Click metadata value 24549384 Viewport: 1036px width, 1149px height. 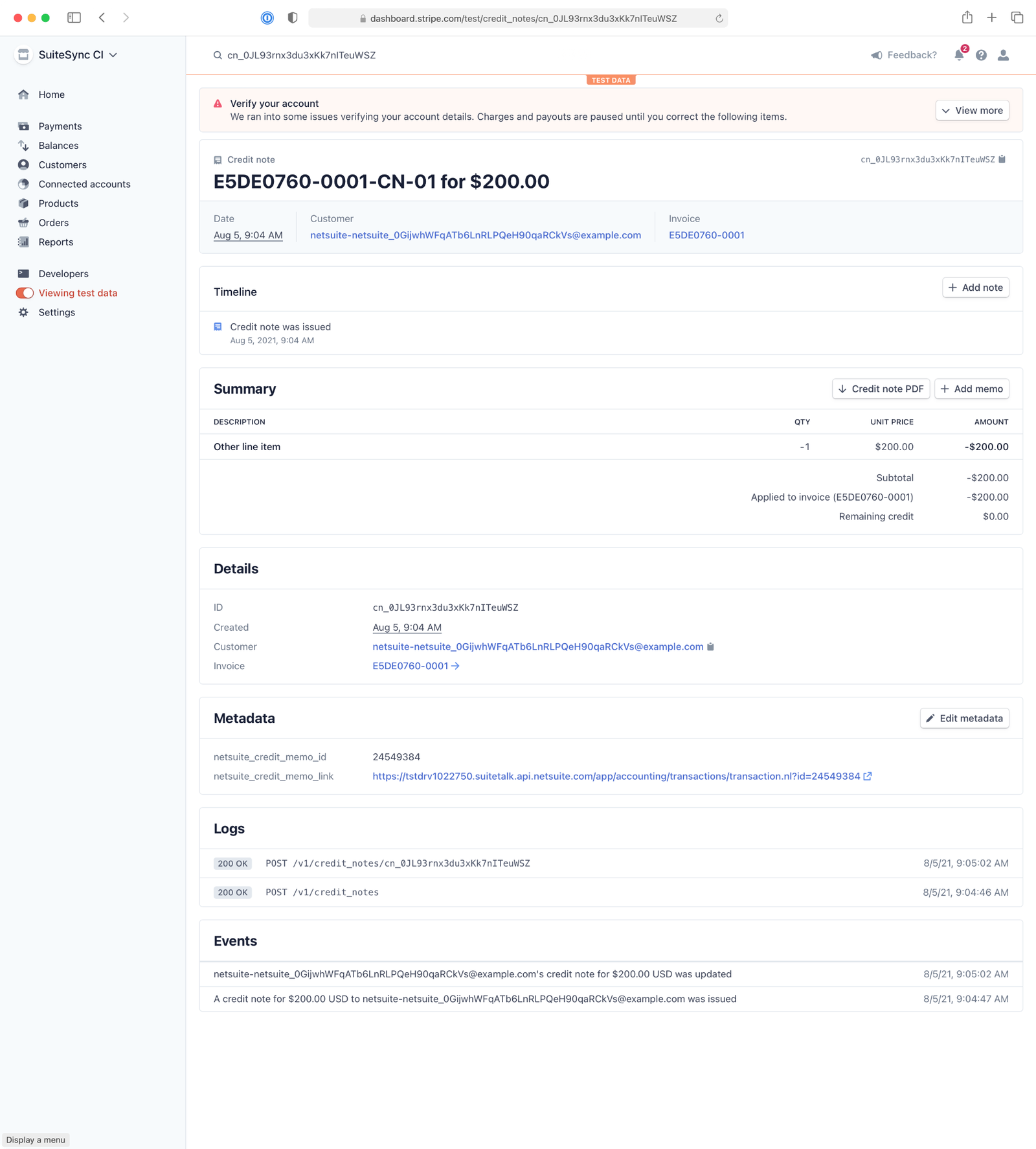tap(396, 757)
